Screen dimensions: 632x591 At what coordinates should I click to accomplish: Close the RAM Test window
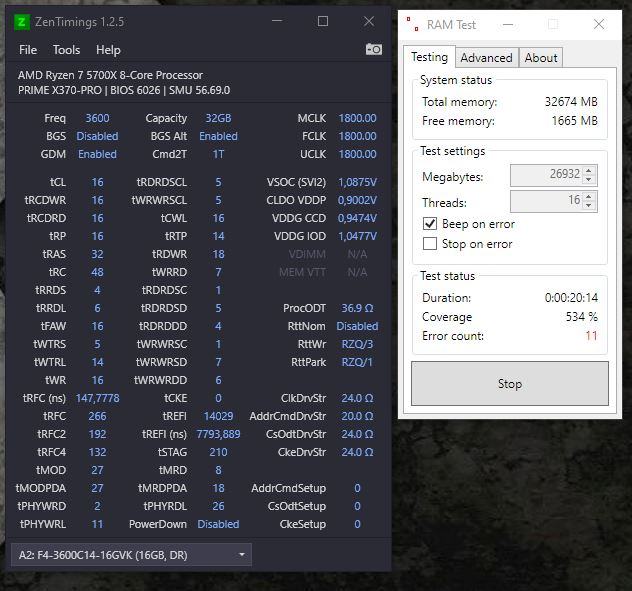pos(599,24)
